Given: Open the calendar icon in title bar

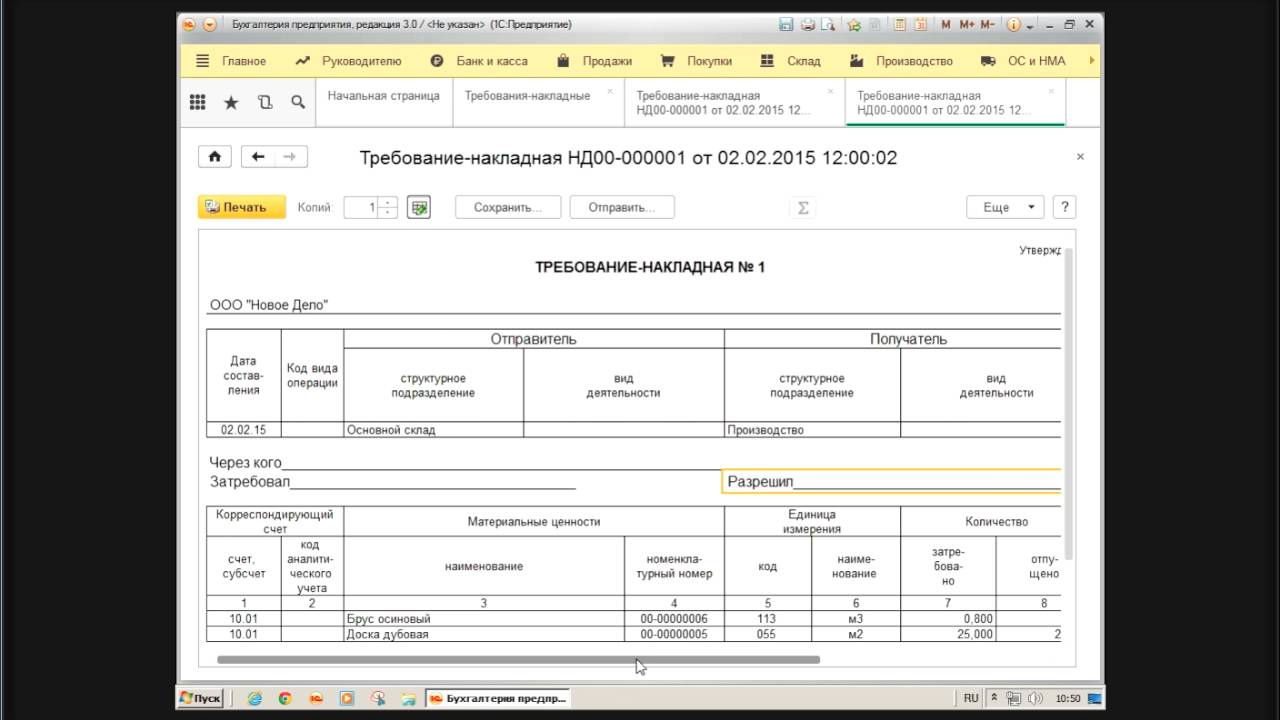Looking at the screenshot, I should pos(920,24).
